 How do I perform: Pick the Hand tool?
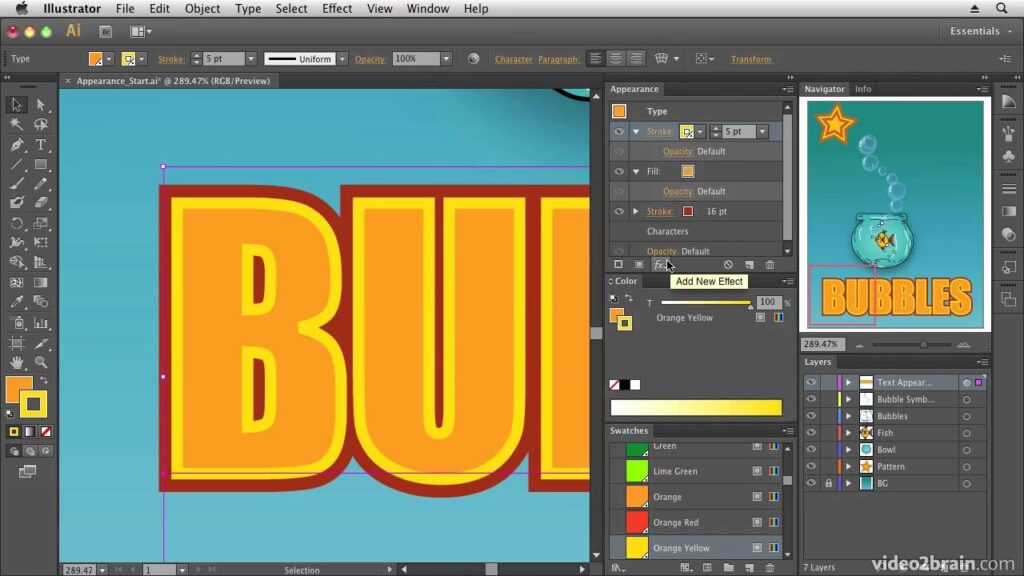point(17,363)
